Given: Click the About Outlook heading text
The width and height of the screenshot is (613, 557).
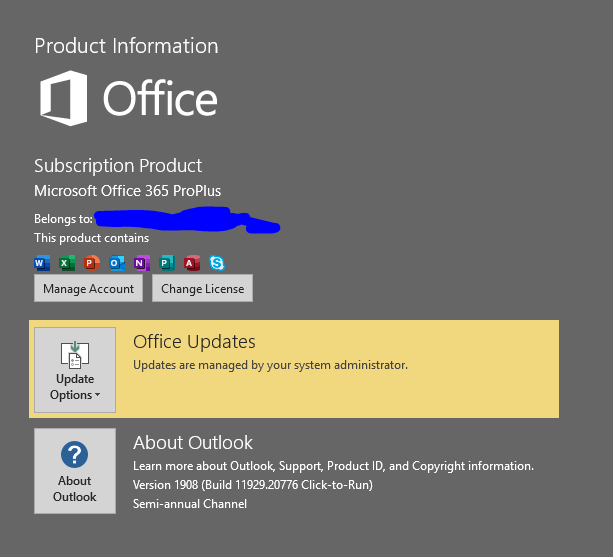Looking at the screenshot, I should (x=193, y=442).
